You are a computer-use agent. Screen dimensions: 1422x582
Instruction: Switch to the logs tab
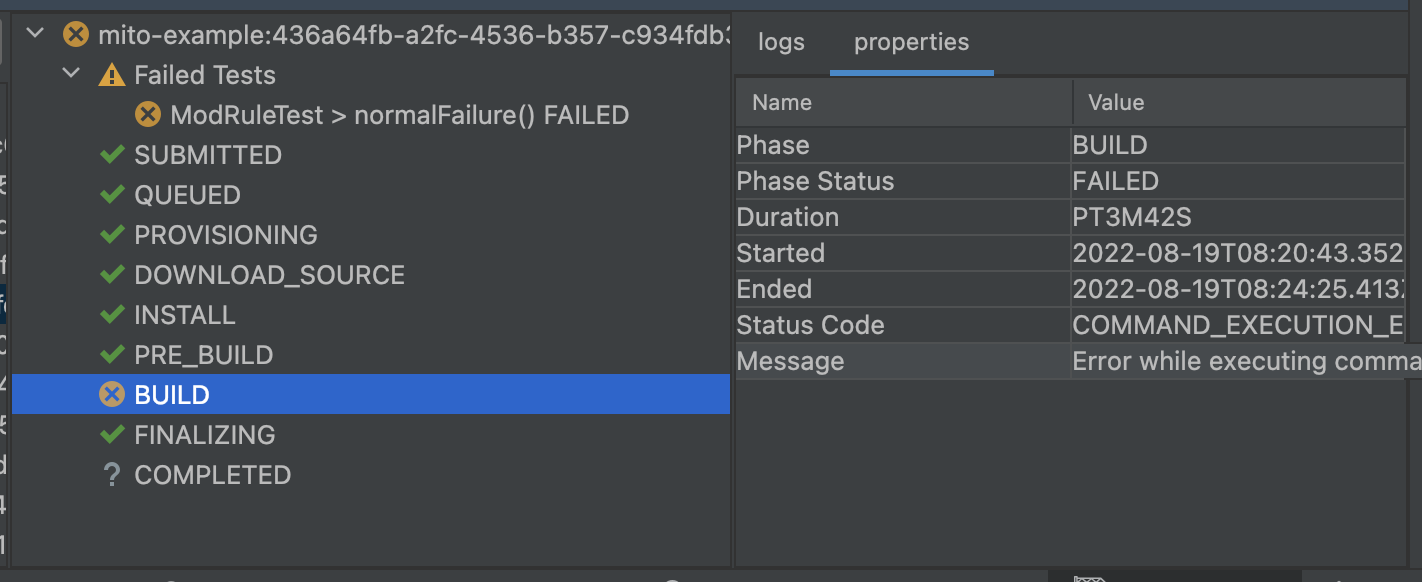pos(781,43)
